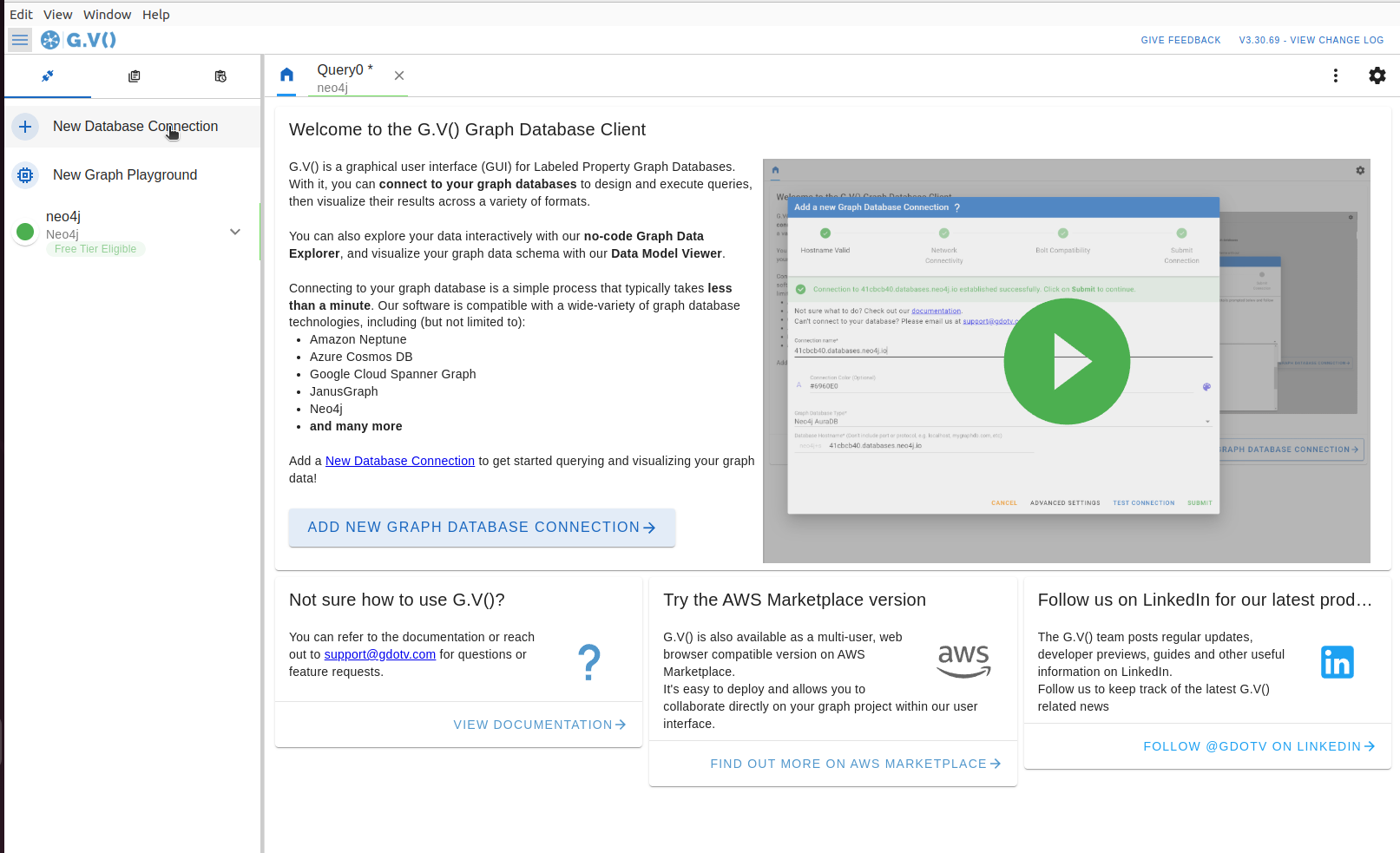The image size is (1400, 853).
Task: Click the green neo4j connection status dot
Action: pos(25,232)
